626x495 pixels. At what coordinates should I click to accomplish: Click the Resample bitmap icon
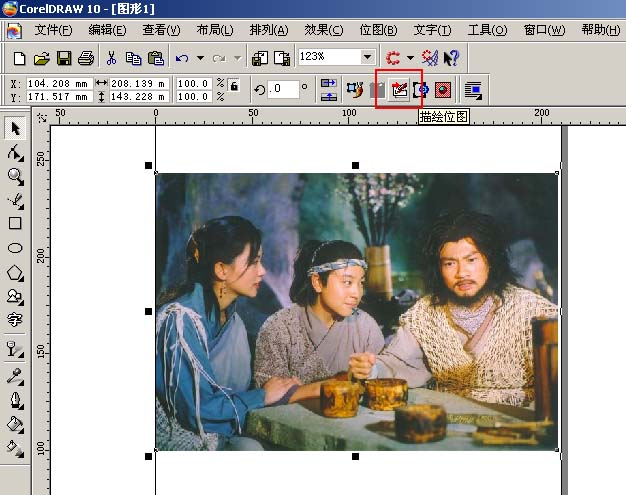tap(421, 89)
